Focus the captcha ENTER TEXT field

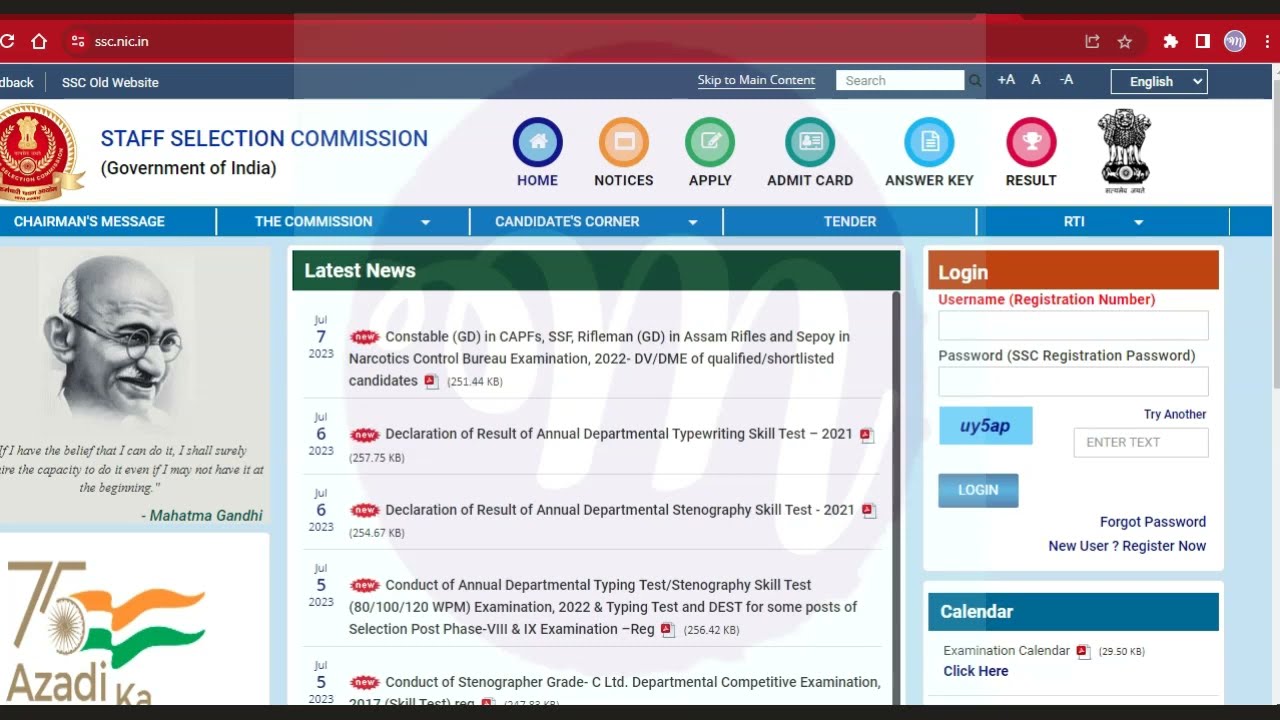click(x=1141, y=442)
